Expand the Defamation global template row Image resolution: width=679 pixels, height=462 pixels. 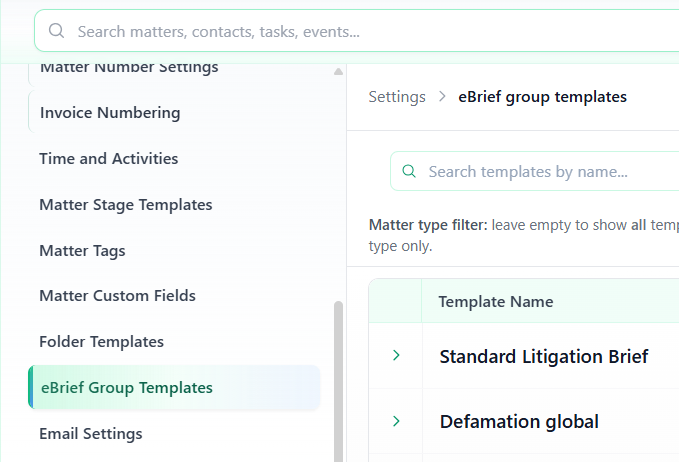click(x=396, y=421)
